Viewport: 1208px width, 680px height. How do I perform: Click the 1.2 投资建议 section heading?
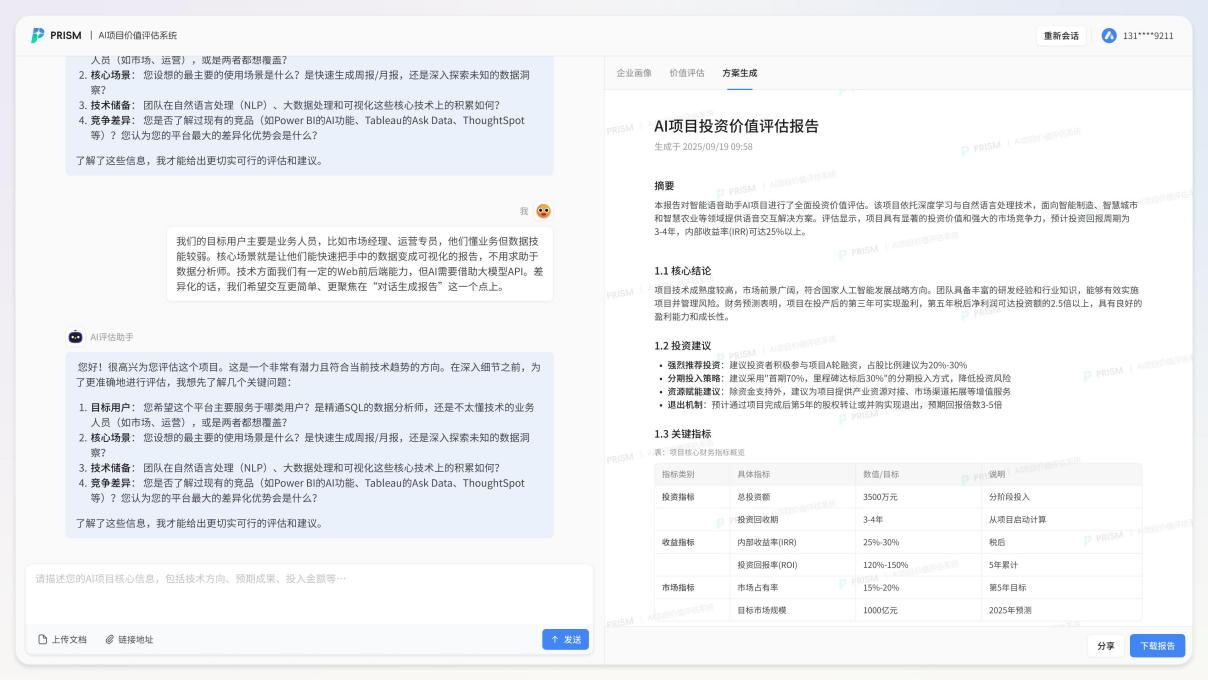click(682, 346)
